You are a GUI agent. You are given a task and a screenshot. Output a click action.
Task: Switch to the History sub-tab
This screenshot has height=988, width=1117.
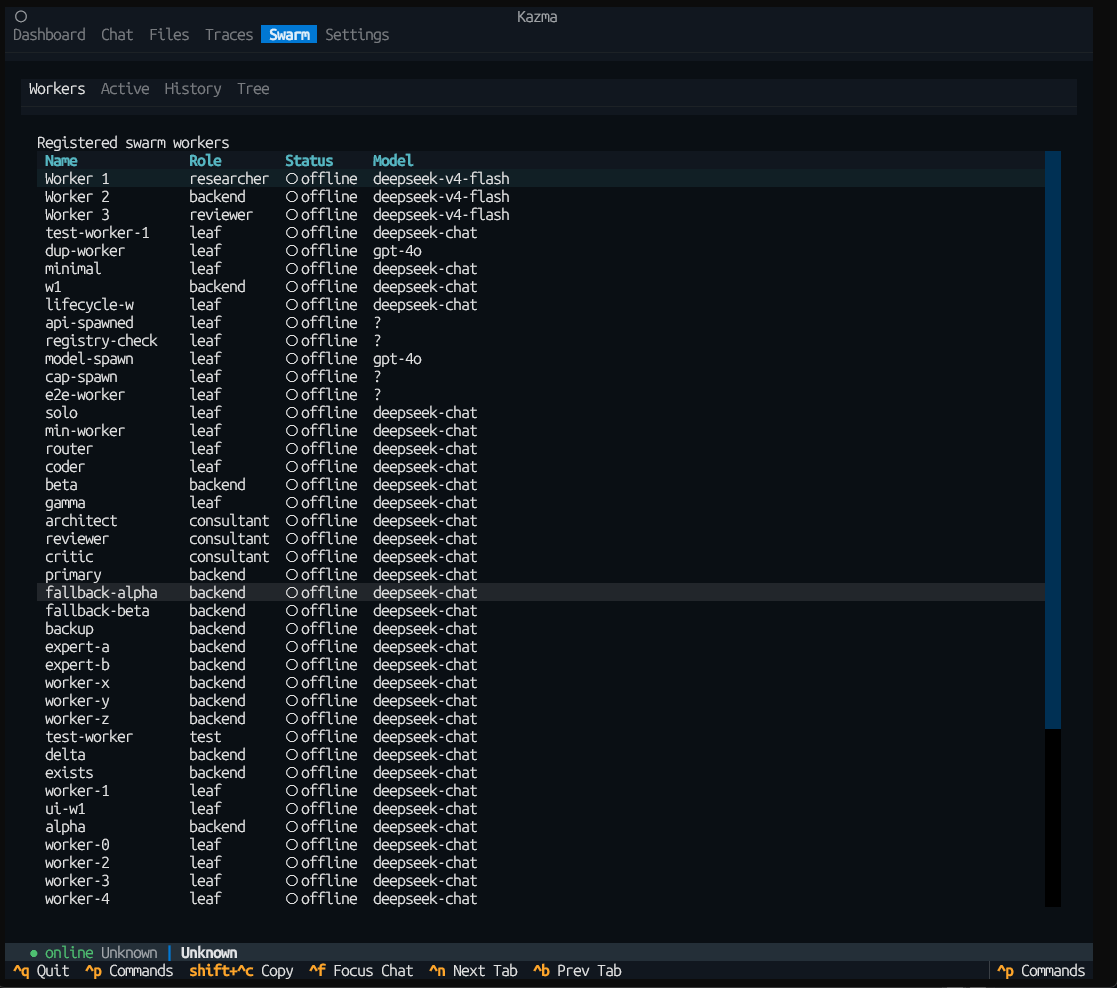pyautogui.click(x=192, y=89)
